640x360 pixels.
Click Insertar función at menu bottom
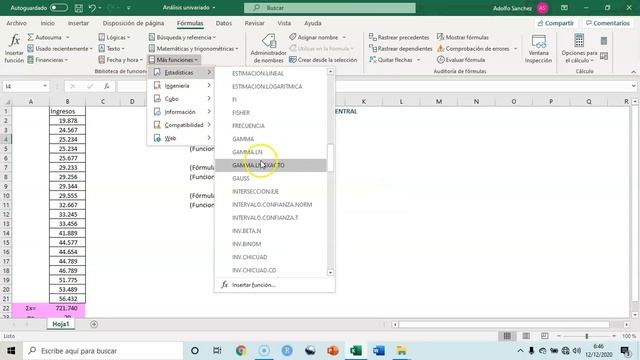coord(253,285)
